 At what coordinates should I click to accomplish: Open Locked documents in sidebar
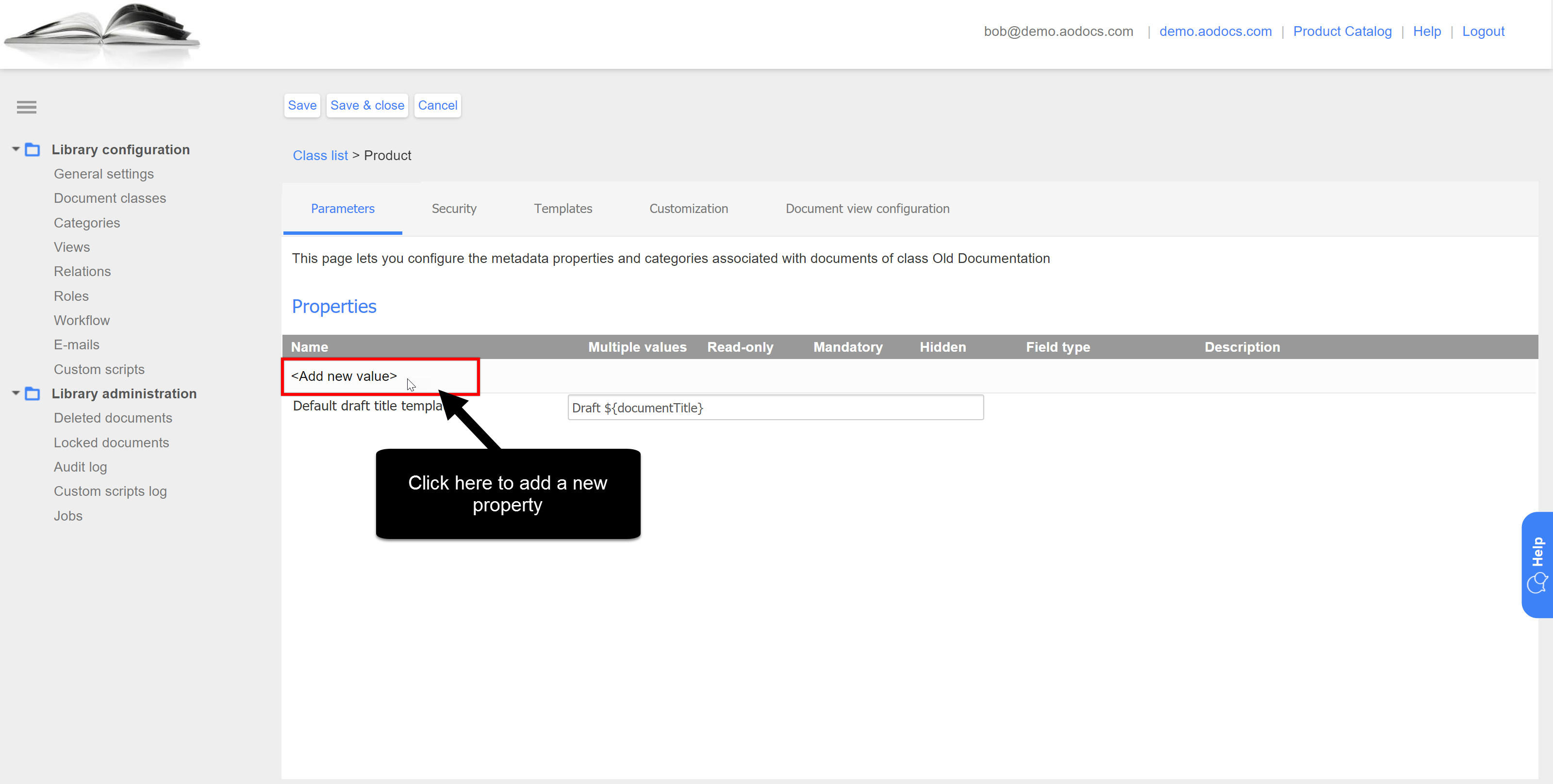(x=112, y=442)
